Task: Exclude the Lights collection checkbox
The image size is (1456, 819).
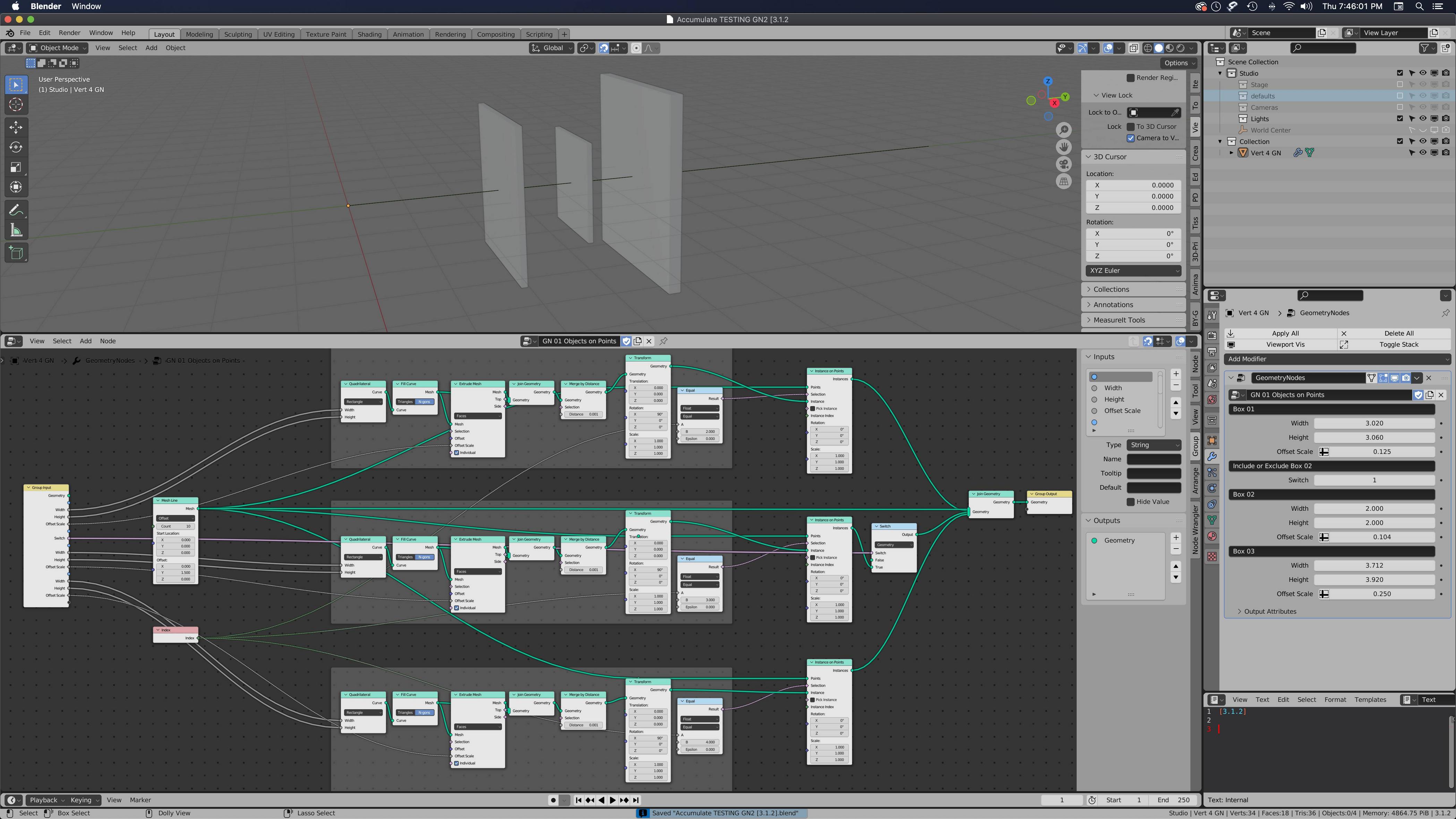Action: 1400,119
